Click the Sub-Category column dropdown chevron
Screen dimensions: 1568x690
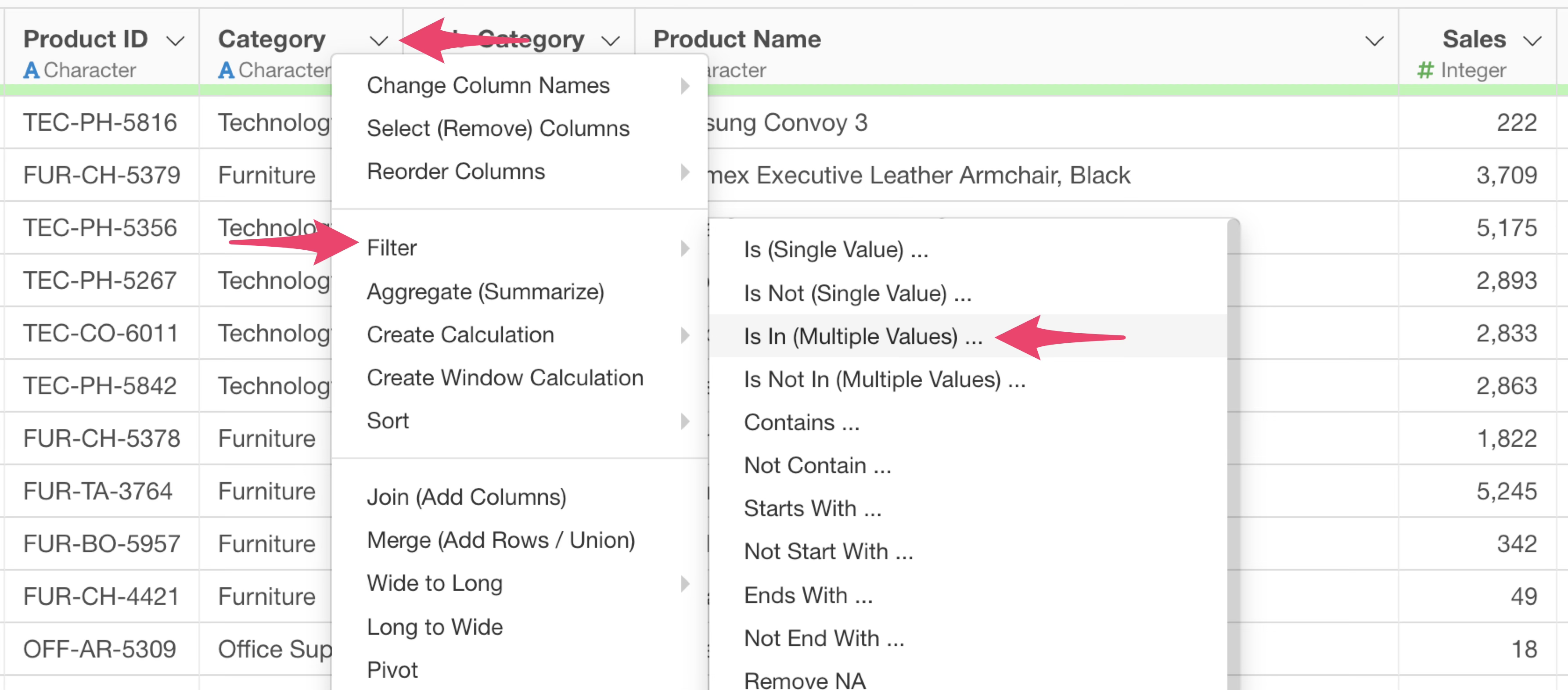(610, 41)
